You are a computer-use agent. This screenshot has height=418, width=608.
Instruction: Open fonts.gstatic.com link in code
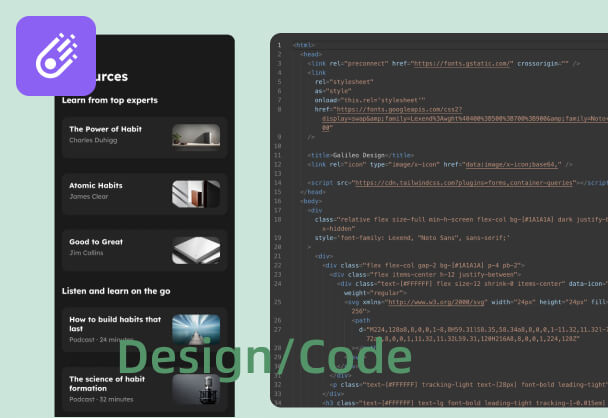[x=461, y=64]
